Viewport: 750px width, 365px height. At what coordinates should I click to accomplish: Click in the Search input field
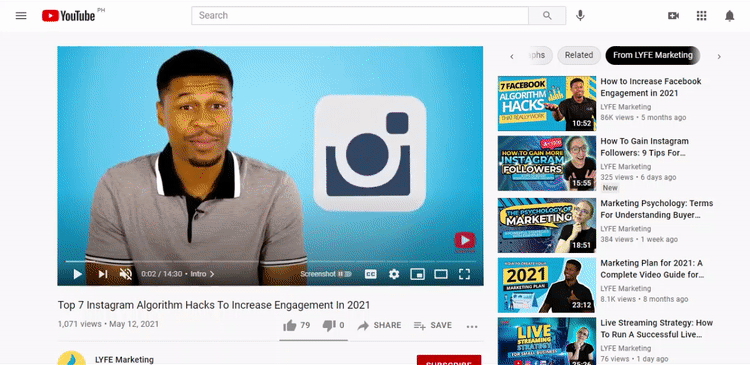point(360,15)
